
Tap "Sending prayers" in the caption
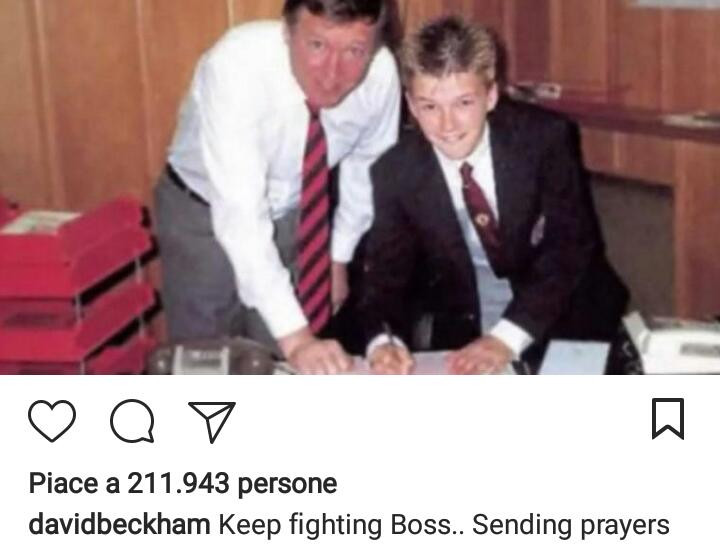tap(571, 525)
